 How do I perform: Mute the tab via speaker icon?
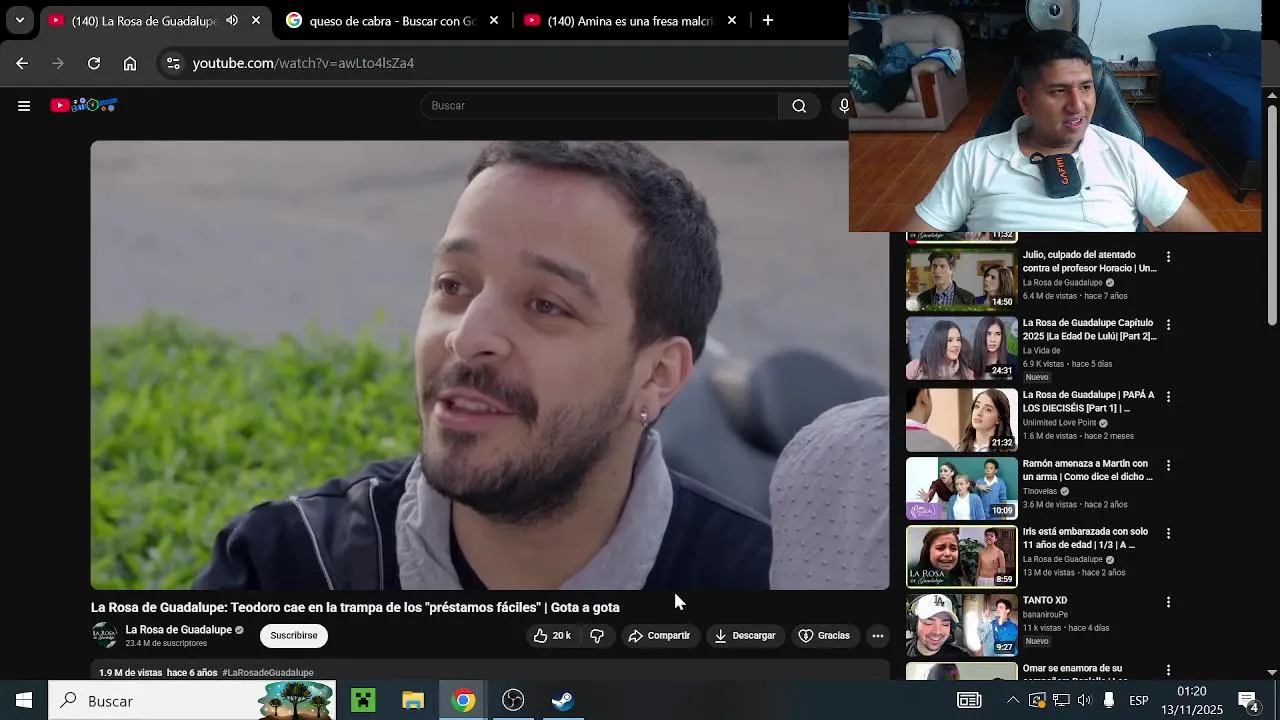click(x=232, y=20)
